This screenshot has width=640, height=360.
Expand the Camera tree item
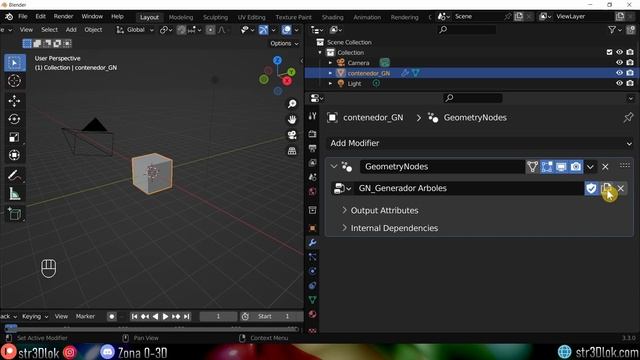point(330,63)
